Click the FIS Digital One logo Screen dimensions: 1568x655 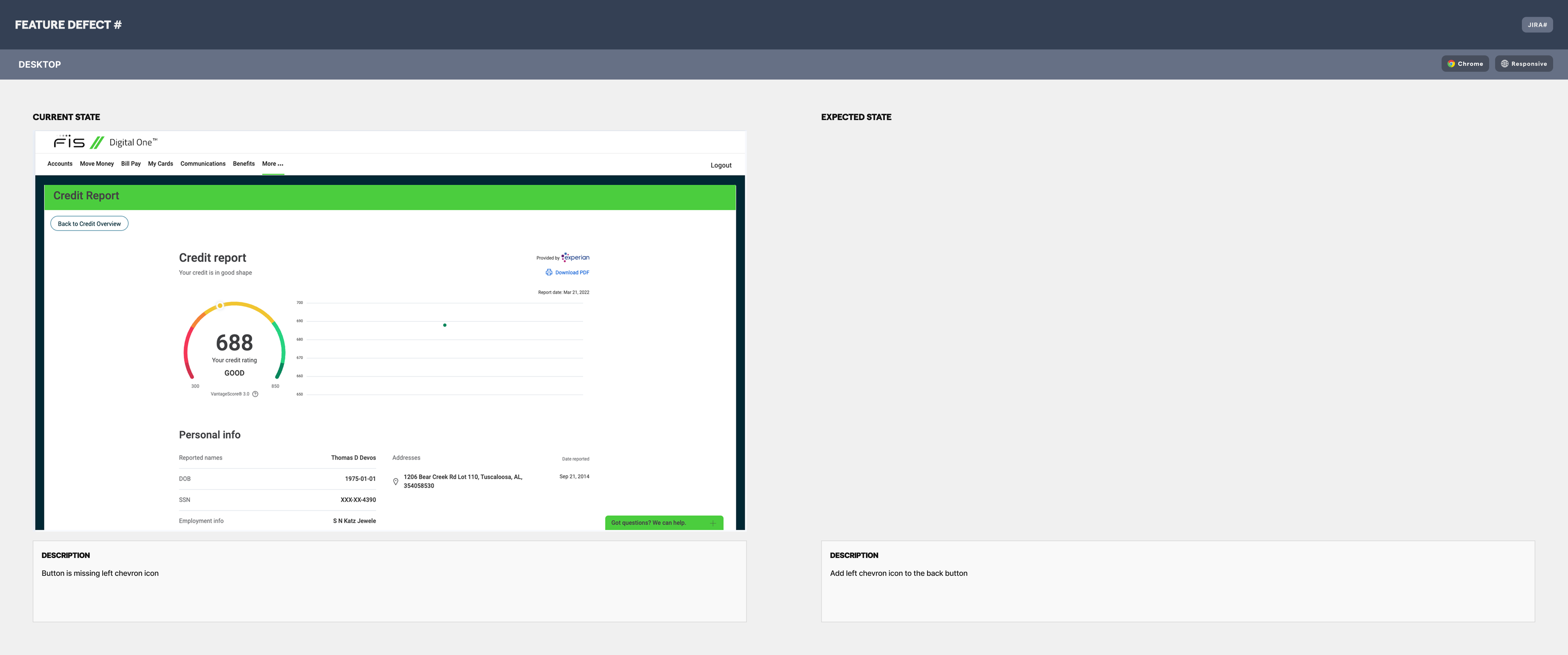[105, 142]
